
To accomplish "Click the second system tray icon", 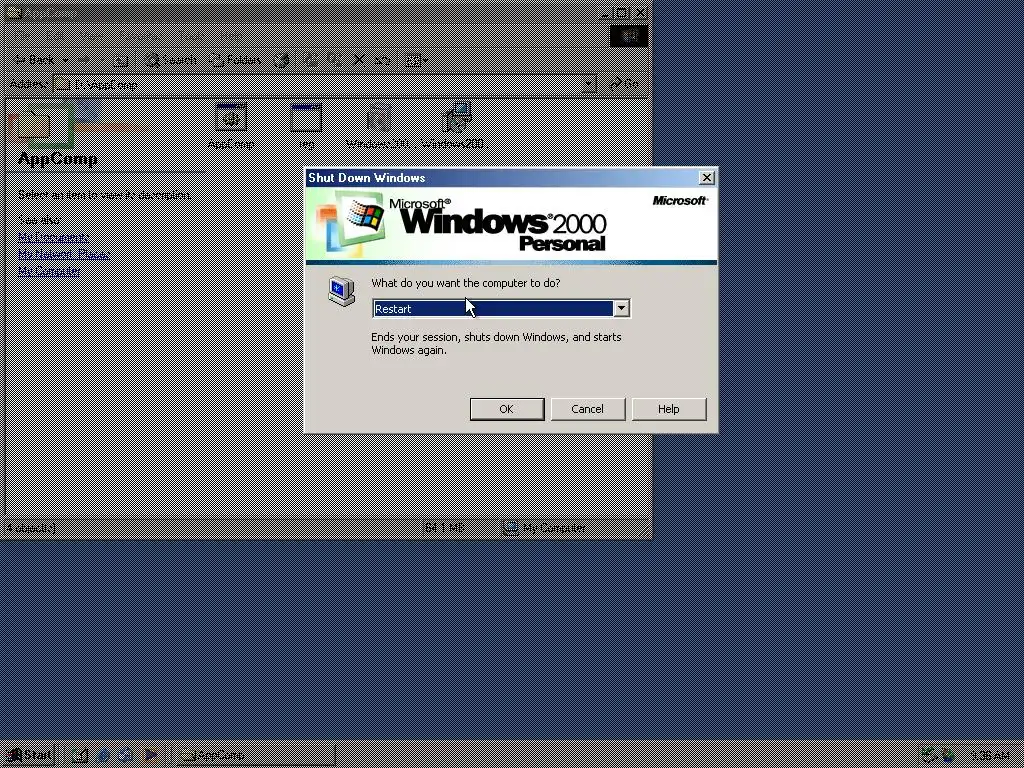I will 948,756.
